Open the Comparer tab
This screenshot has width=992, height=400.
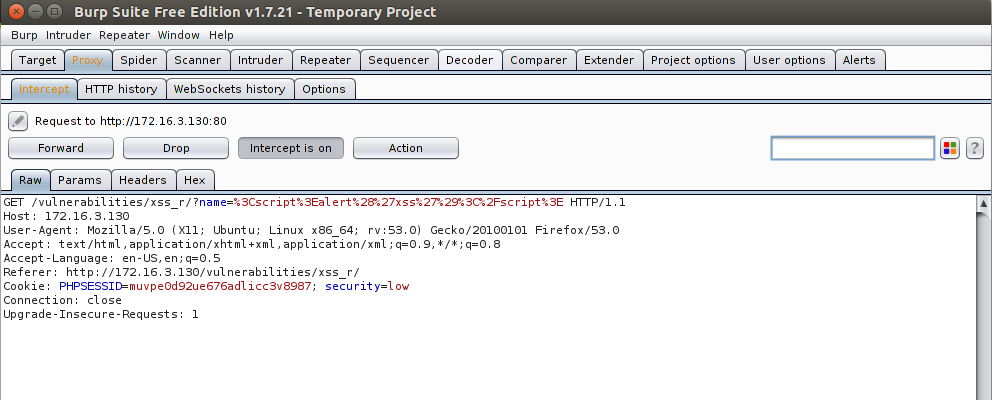pos(538,60)
